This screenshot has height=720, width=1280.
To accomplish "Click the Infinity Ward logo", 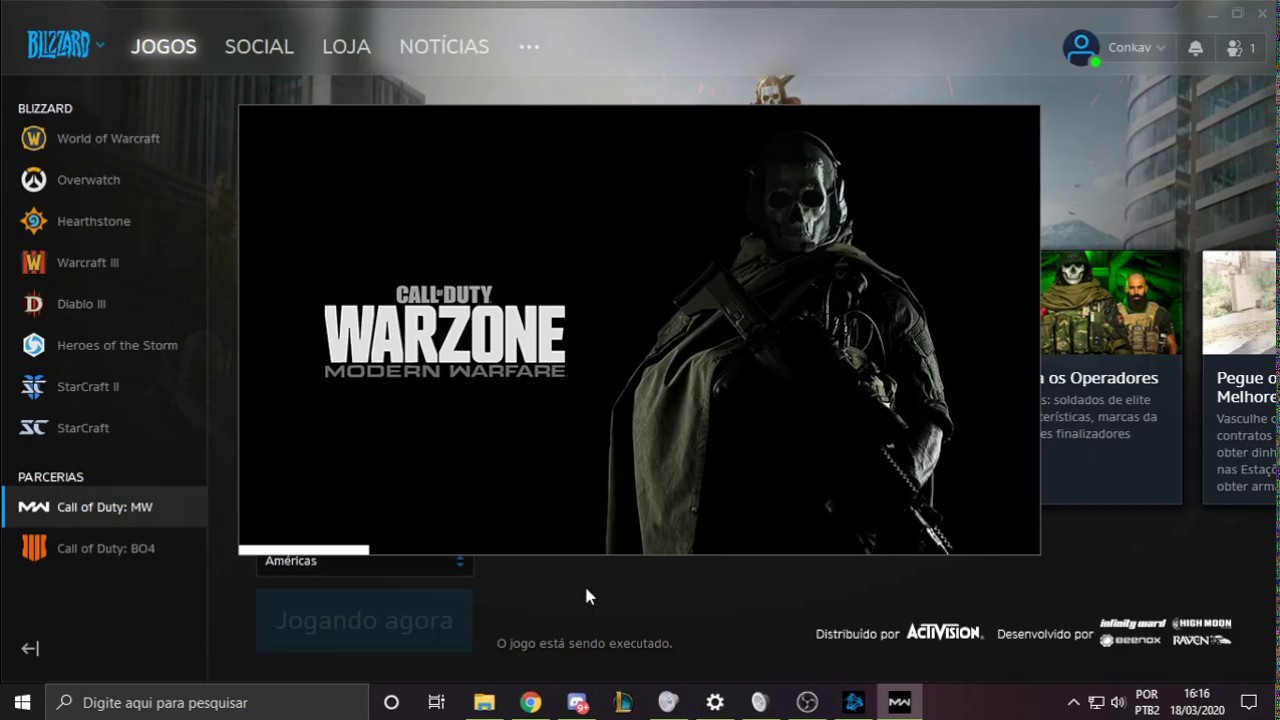I will (1132, 624).
